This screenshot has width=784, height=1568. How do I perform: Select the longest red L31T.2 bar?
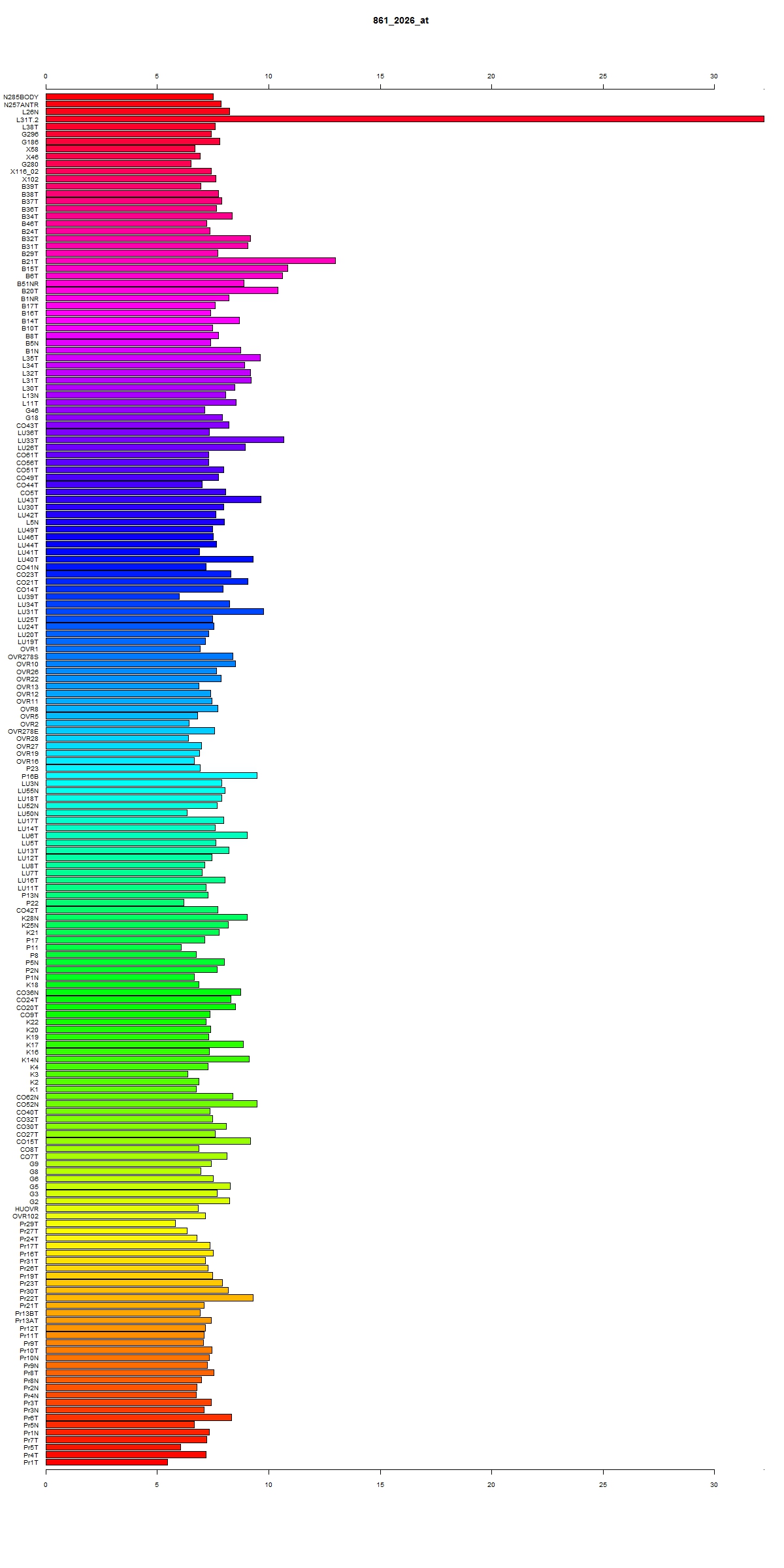pos(405,119)
